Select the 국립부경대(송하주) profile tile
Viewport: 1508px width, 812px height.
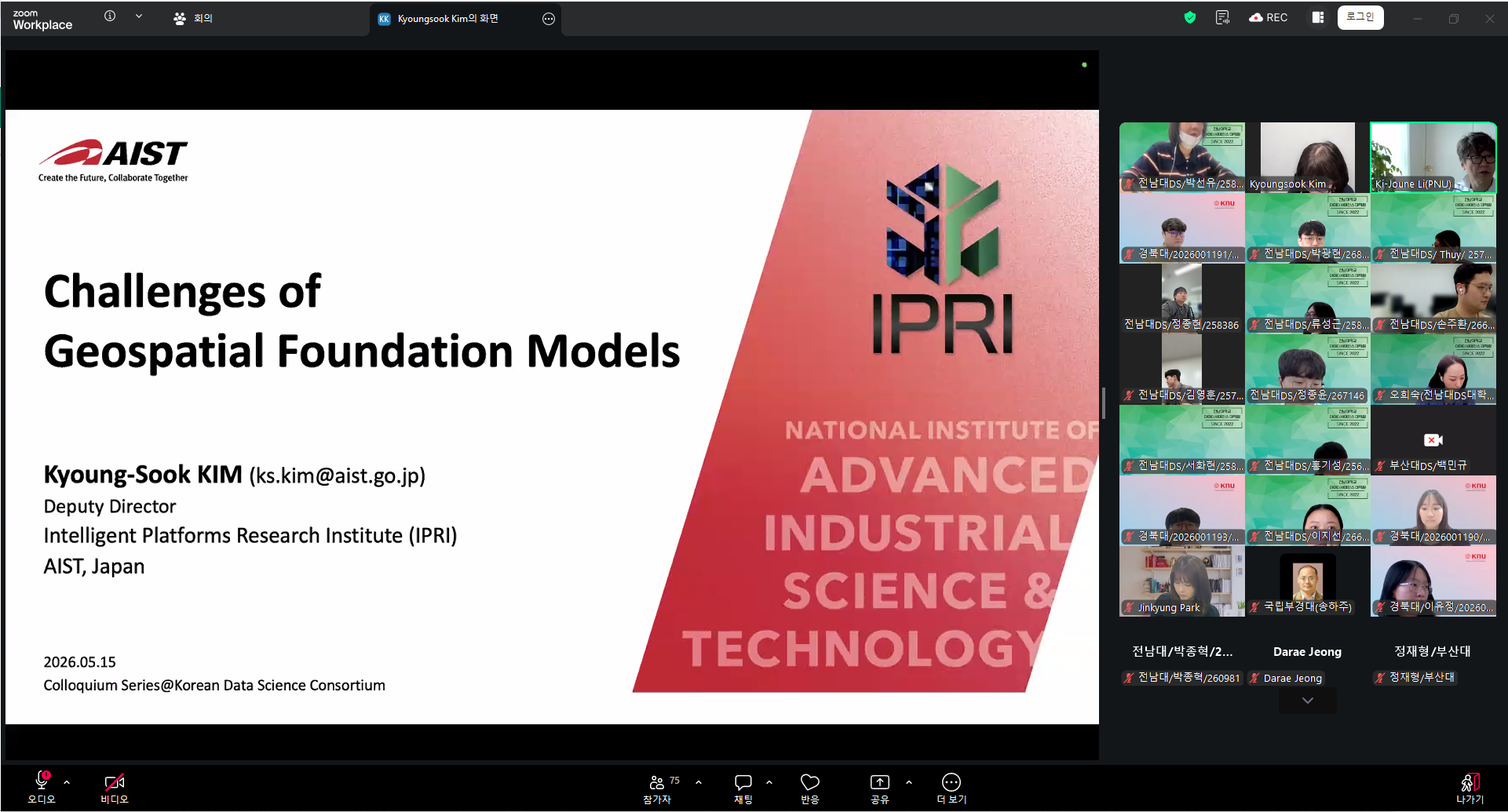1308,581
